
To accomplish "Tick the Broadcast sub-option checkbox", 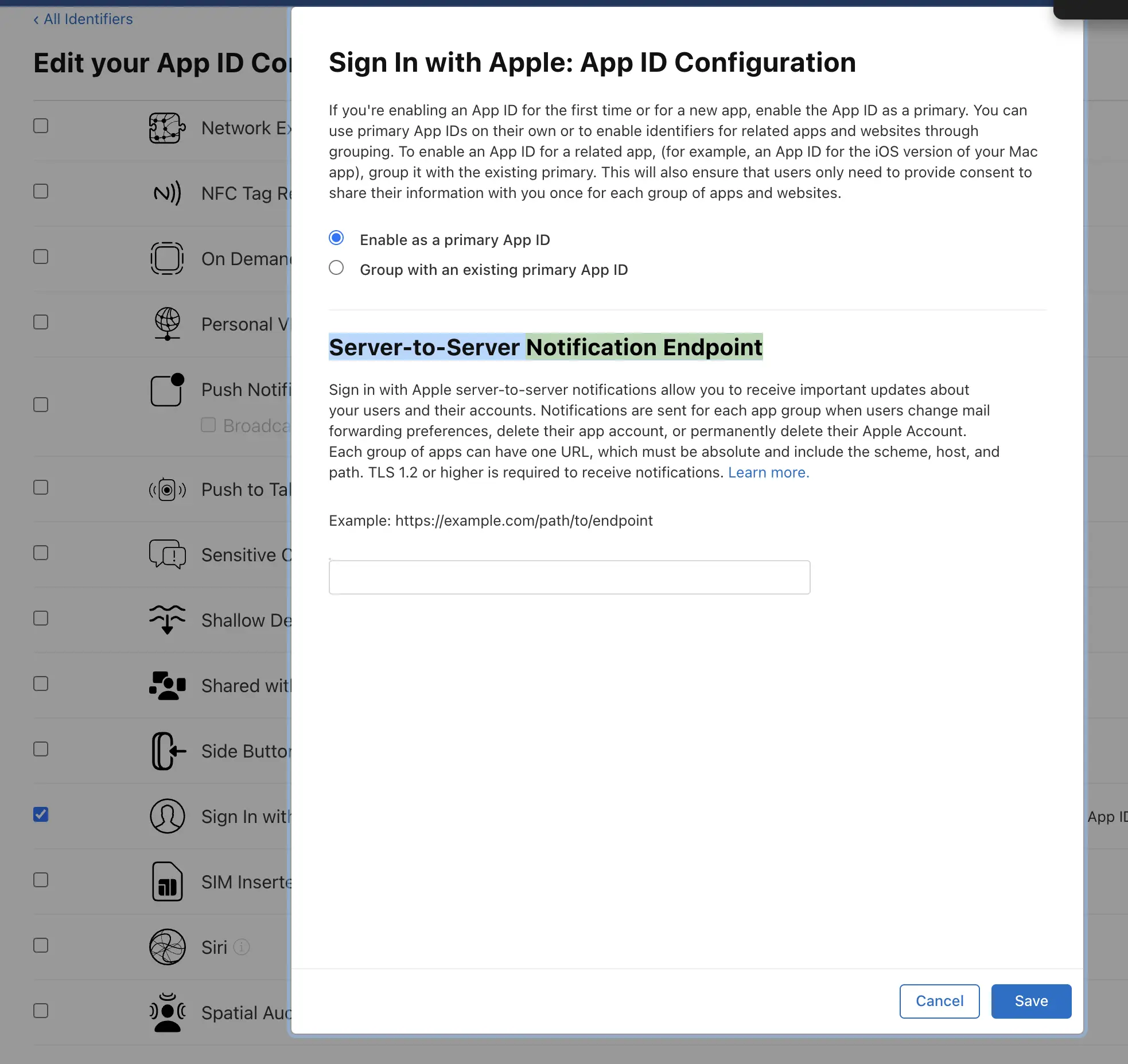I will 208,425.
